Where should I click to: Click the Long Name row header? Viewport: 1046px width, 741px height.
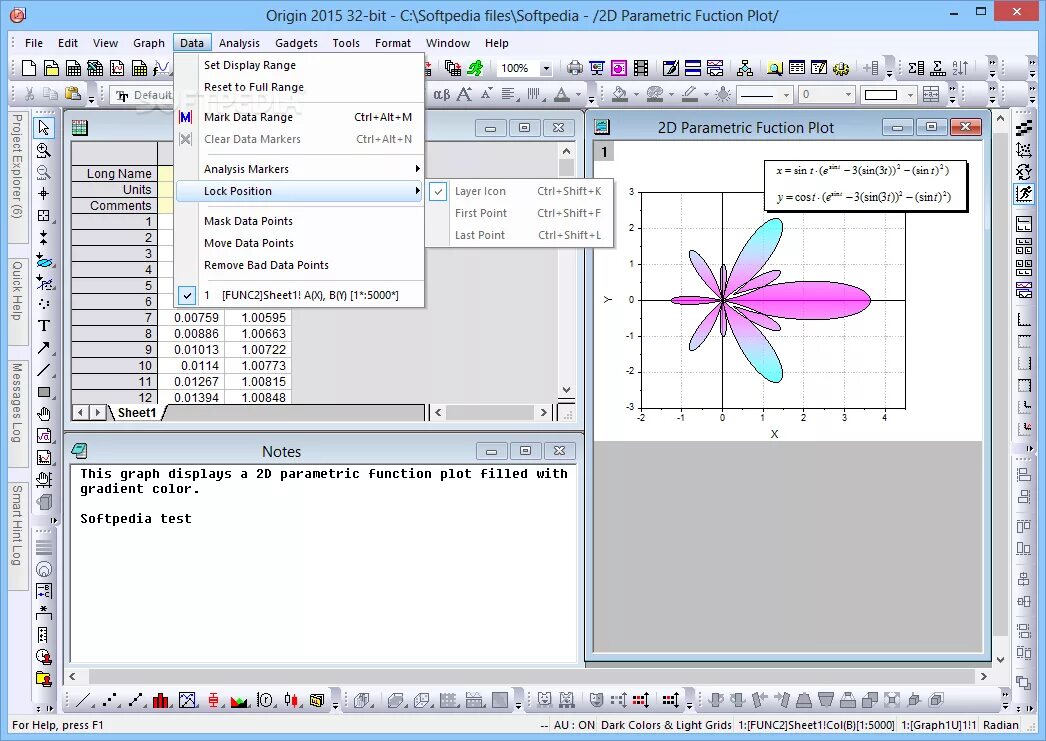pyautogui.click(x=114, y=173)
